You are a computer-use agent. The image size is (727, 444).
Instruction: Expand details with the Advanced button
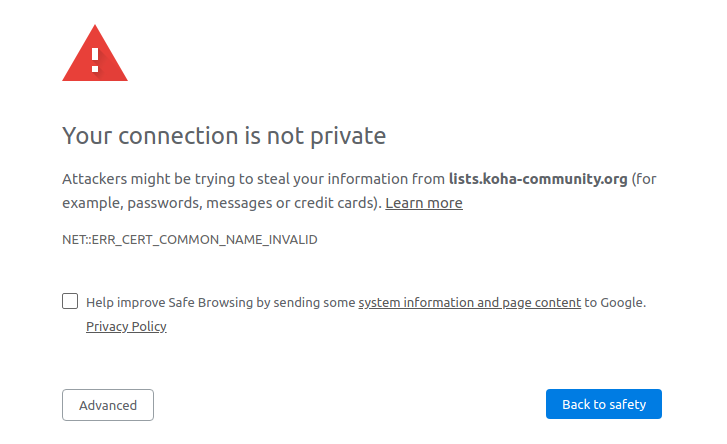point(108,405)
